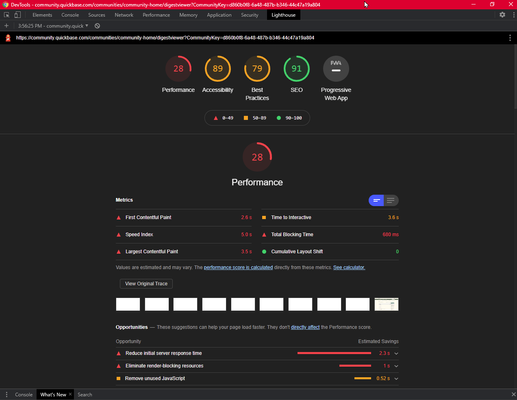Open DevTools settings gear
Screen dimensions: 517x400
(x=502, y=15)
